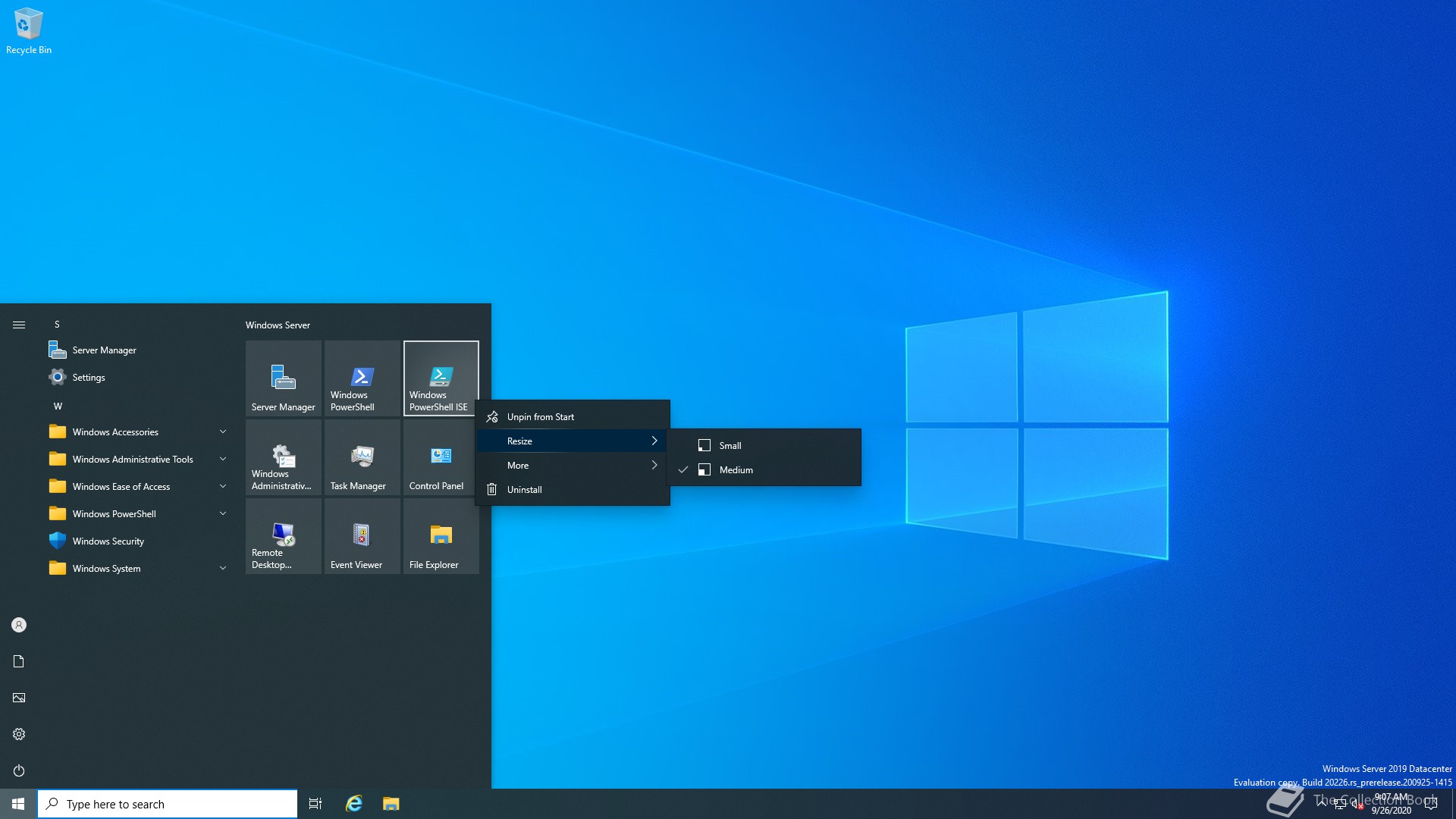Open Remote Desktop Connection tile
The width and height of the screenshot is (1456, 819).
284,536
